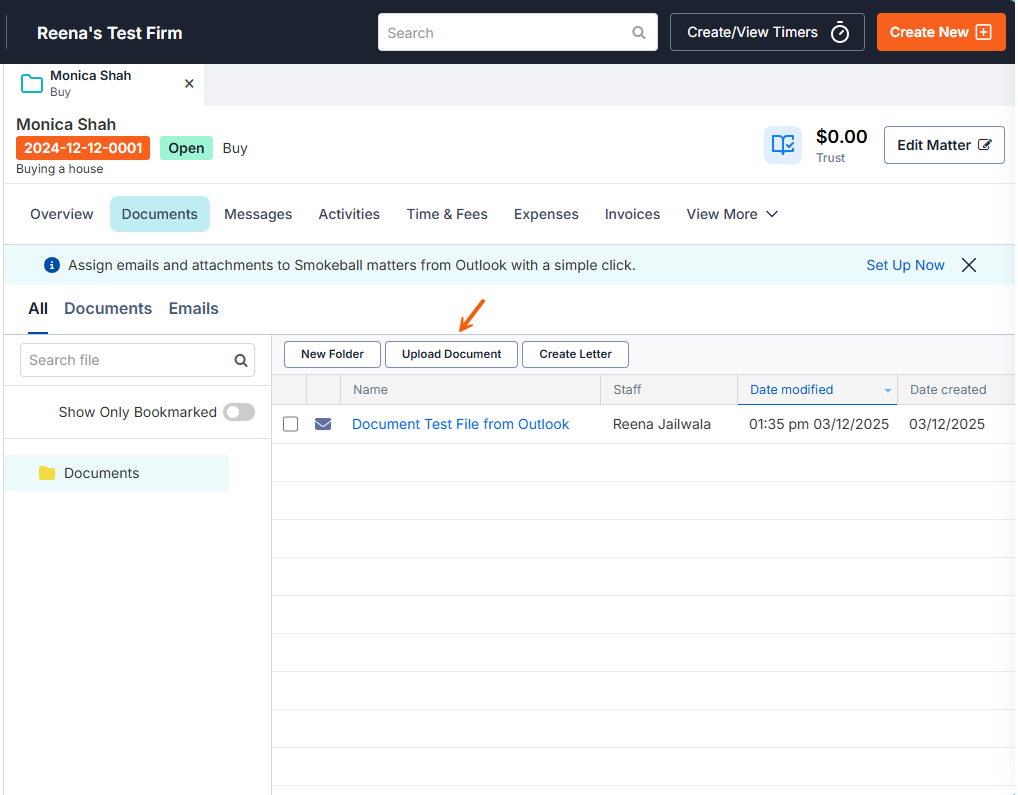Select the Documents filter sub-tab
1018x795 pixels.
108,309
